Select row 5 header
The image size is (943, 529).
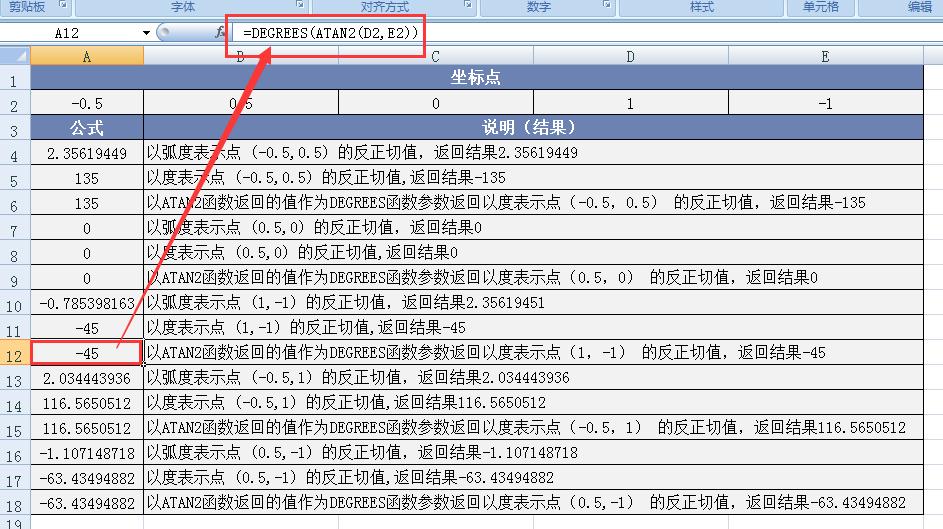(15, 178)
